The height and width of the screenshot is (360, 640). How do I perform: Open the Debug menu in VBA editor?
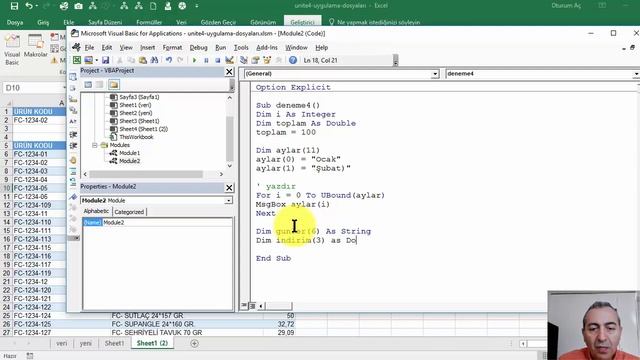pyautogui.click(x=198, y=48)
